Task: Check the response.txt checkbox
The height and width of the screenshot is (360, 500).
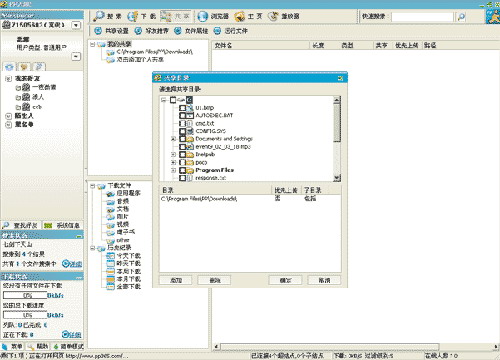Action: pos(182,178)
